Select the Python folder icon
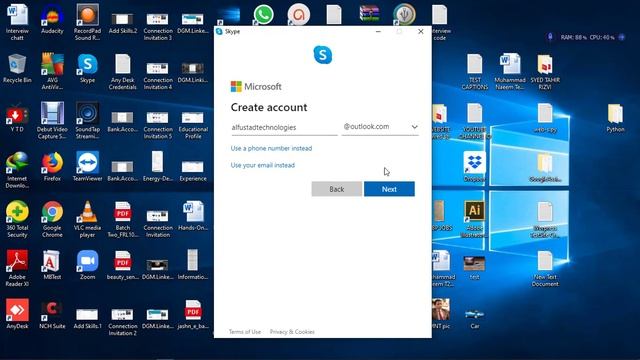The image size is (640, 360). coord(615,118)
